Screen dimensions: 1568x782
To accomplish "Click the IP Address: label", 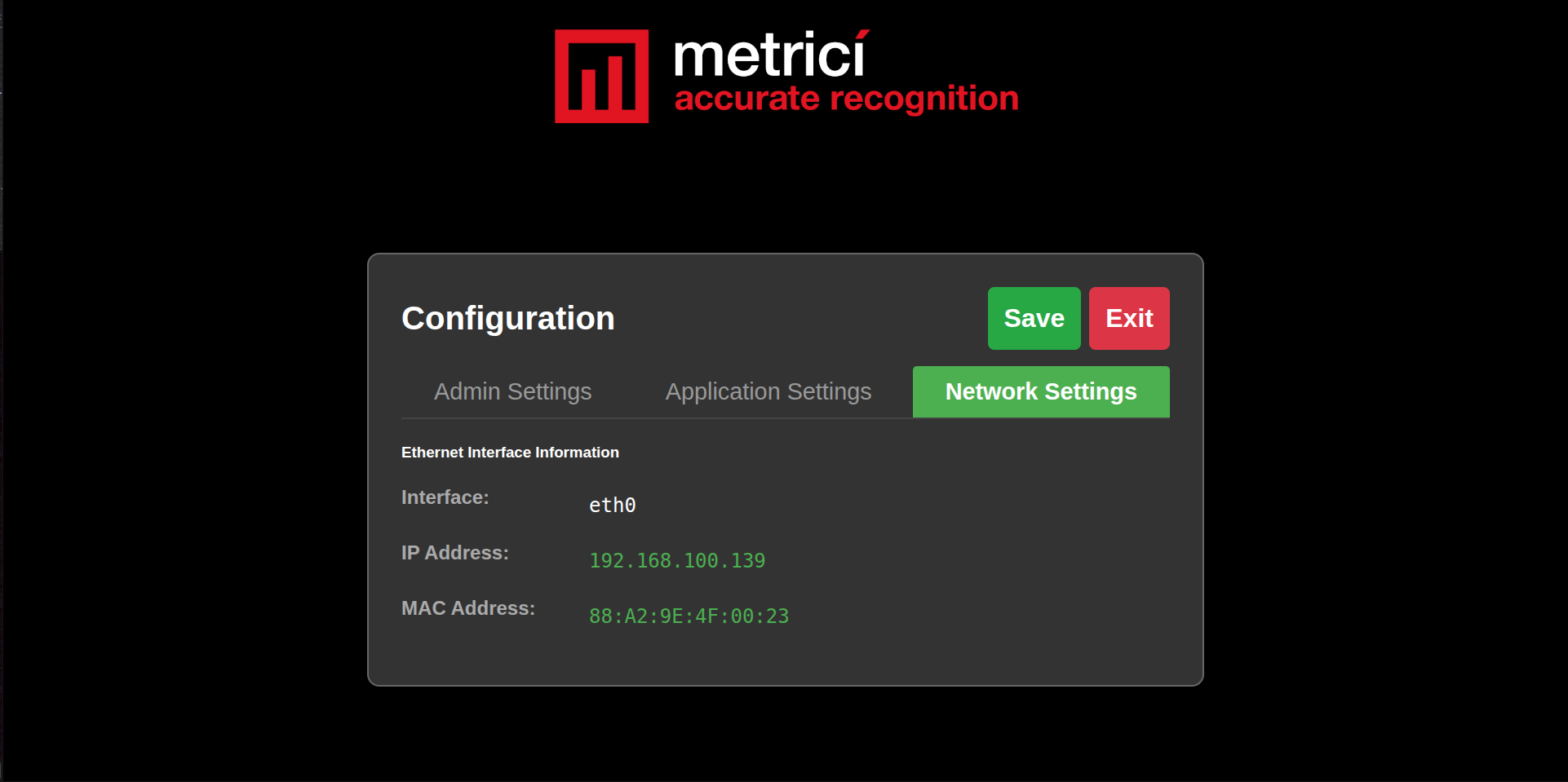I will tap(455, 553).
